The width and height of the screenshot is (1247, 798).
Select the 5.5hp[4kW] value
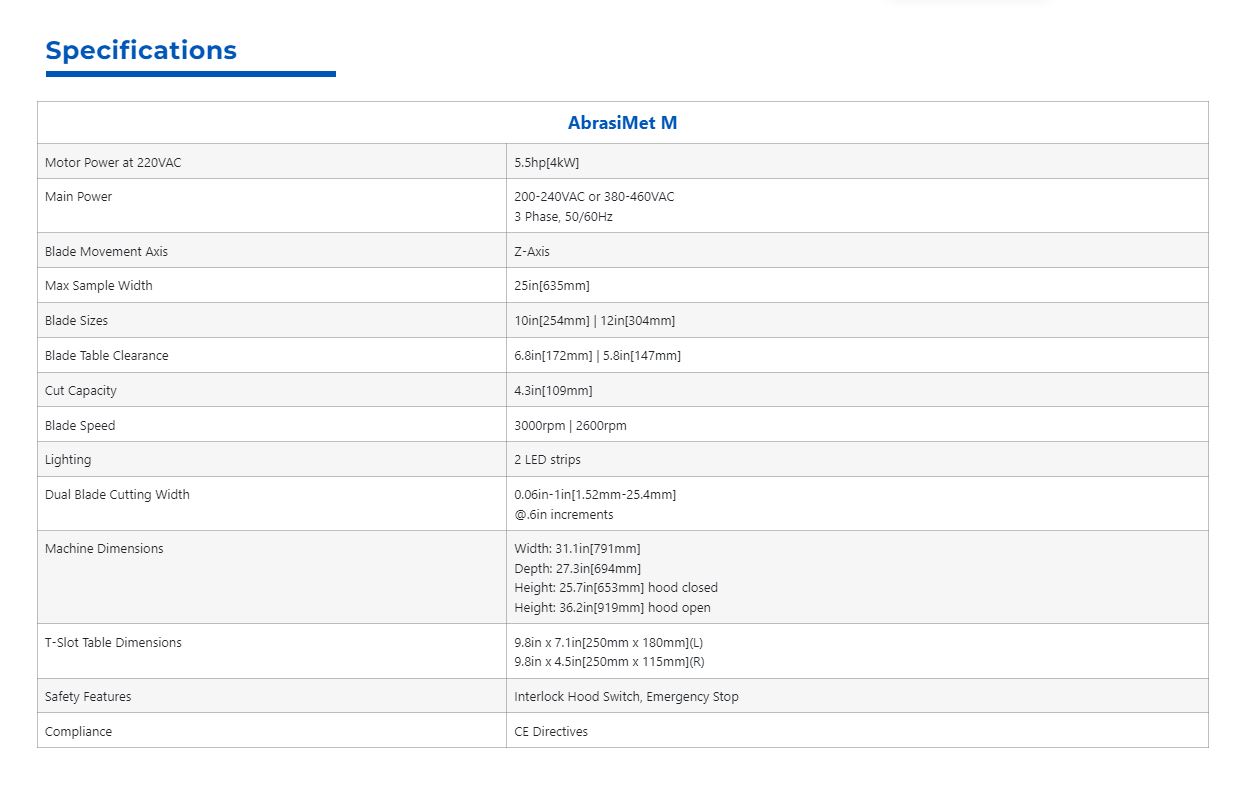pyautogui.click(x=546, y=162)
